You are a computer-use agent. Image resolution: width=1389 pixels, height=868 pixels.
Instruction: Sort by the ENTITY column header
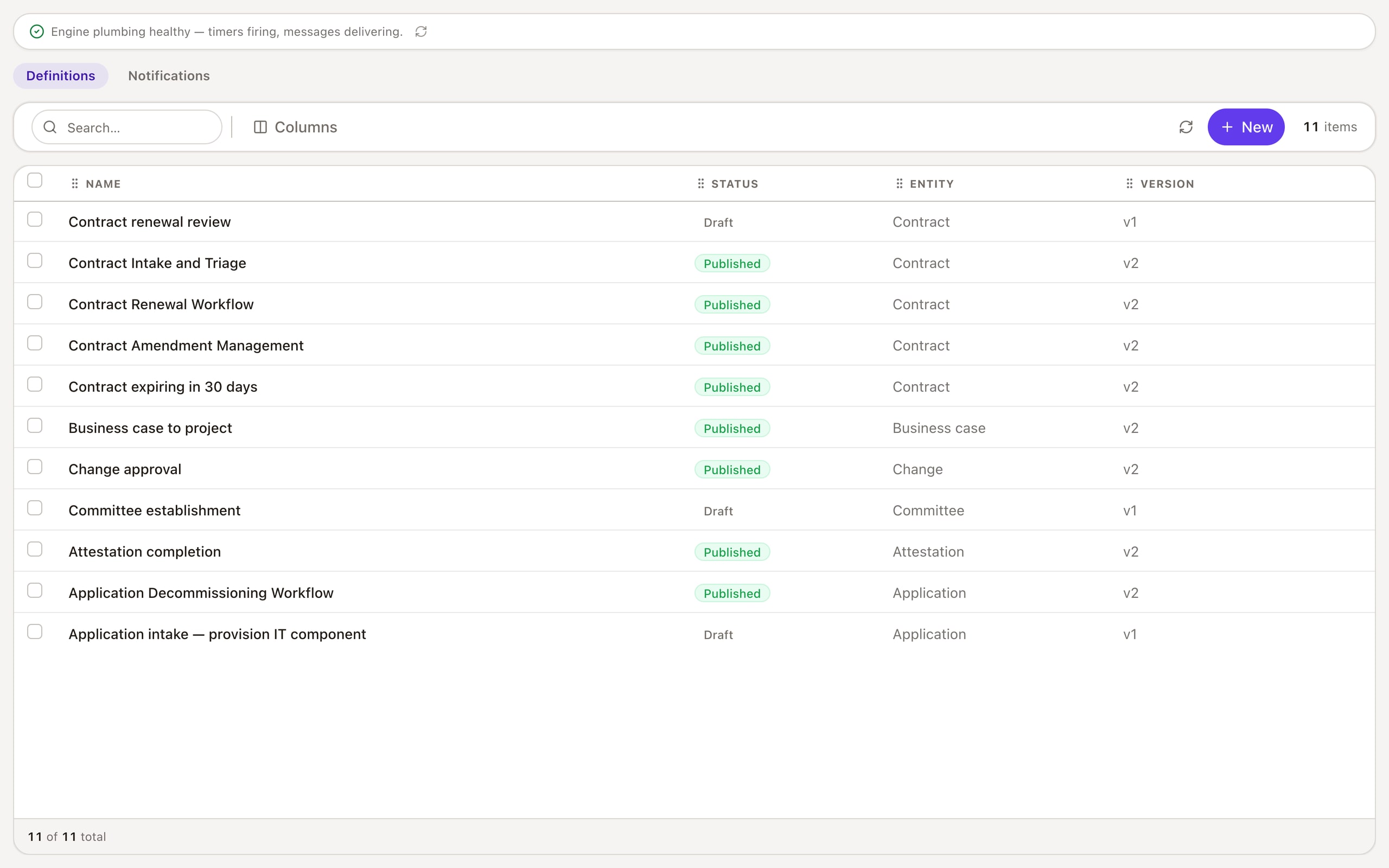pos(932,184)
